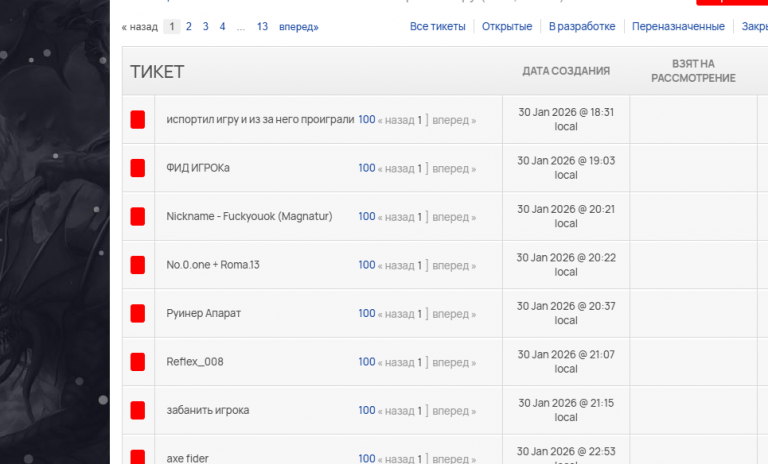
Task: Click '100' link in 'испортил игру' row
Action: pos(366,120)
